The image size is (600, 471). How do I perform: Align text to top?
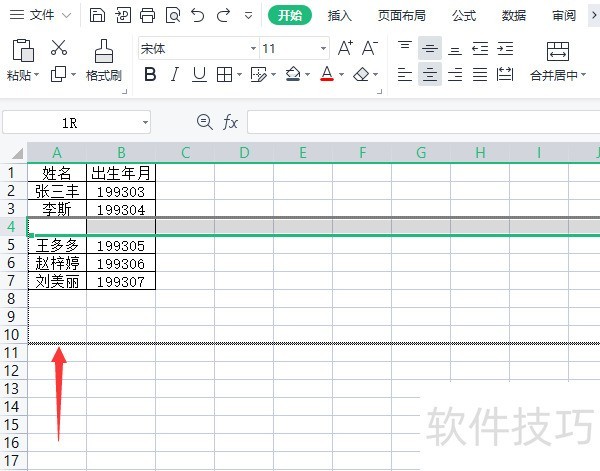pyautogui.click(x=405, y=48)
